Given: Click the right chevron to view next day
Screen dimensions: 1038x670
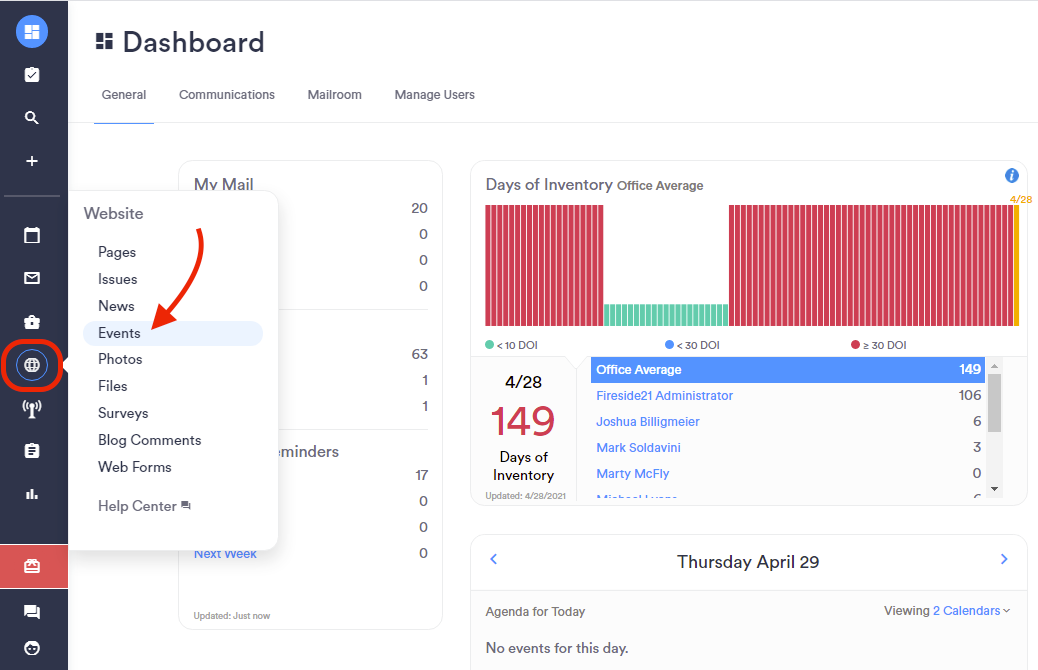Looking at the screenshot, I should click(1004, 559).
